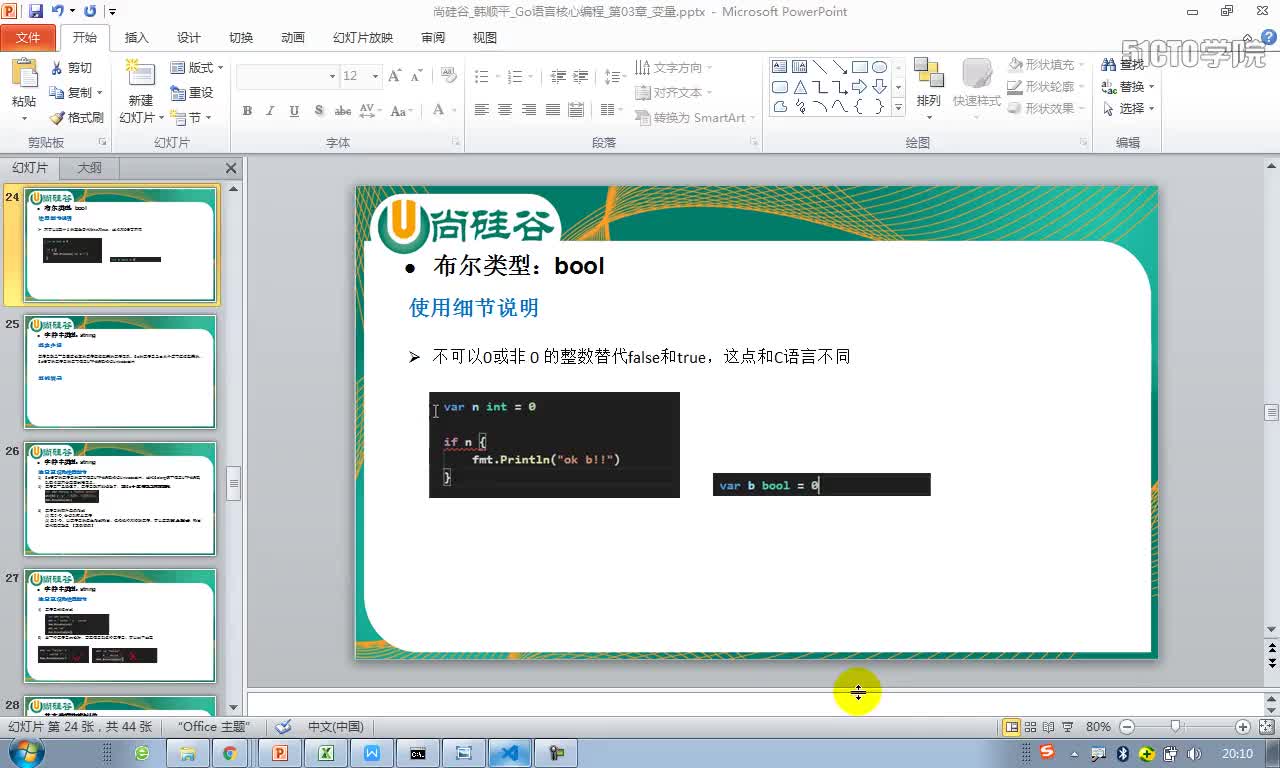Toggle Italic formatting
Image resolution: width=1280 pixels, height=768 pixels.
(270, 111)
